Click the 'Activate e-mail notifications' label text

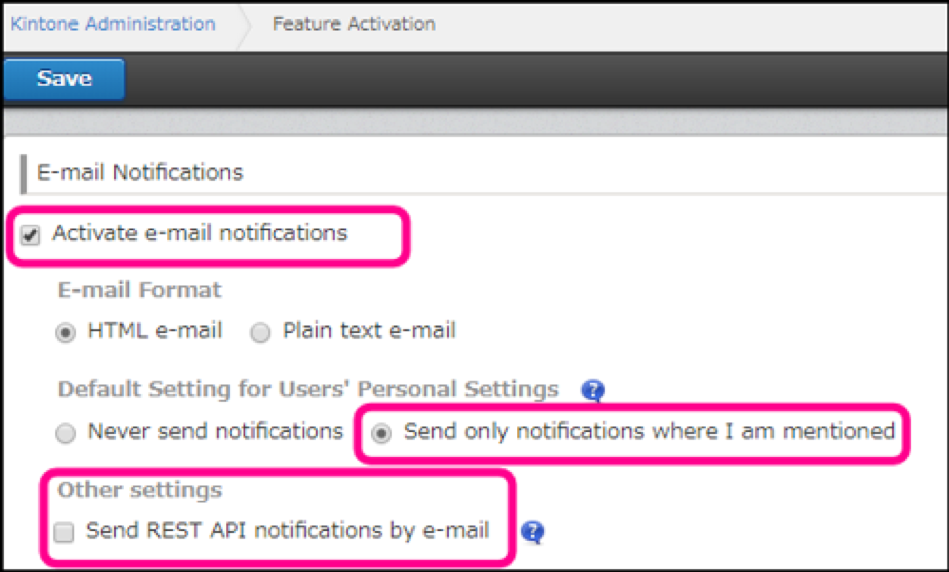(199, 234)
